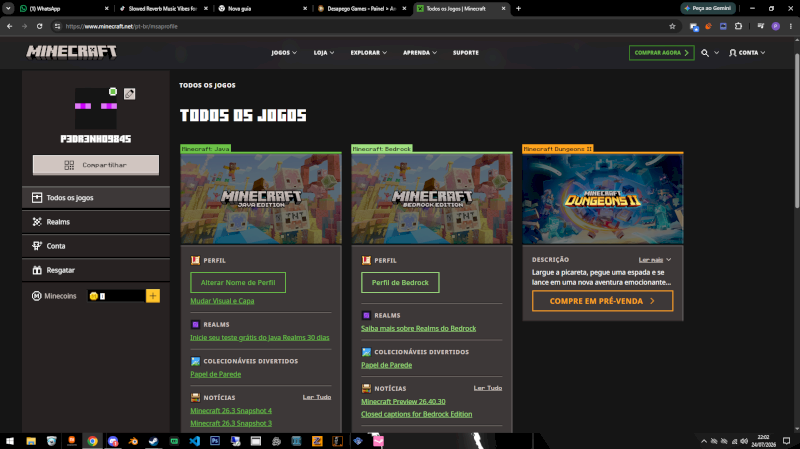Click the Compartilhar button
Screen dimensions: 800x449
(x=96, y=165)
